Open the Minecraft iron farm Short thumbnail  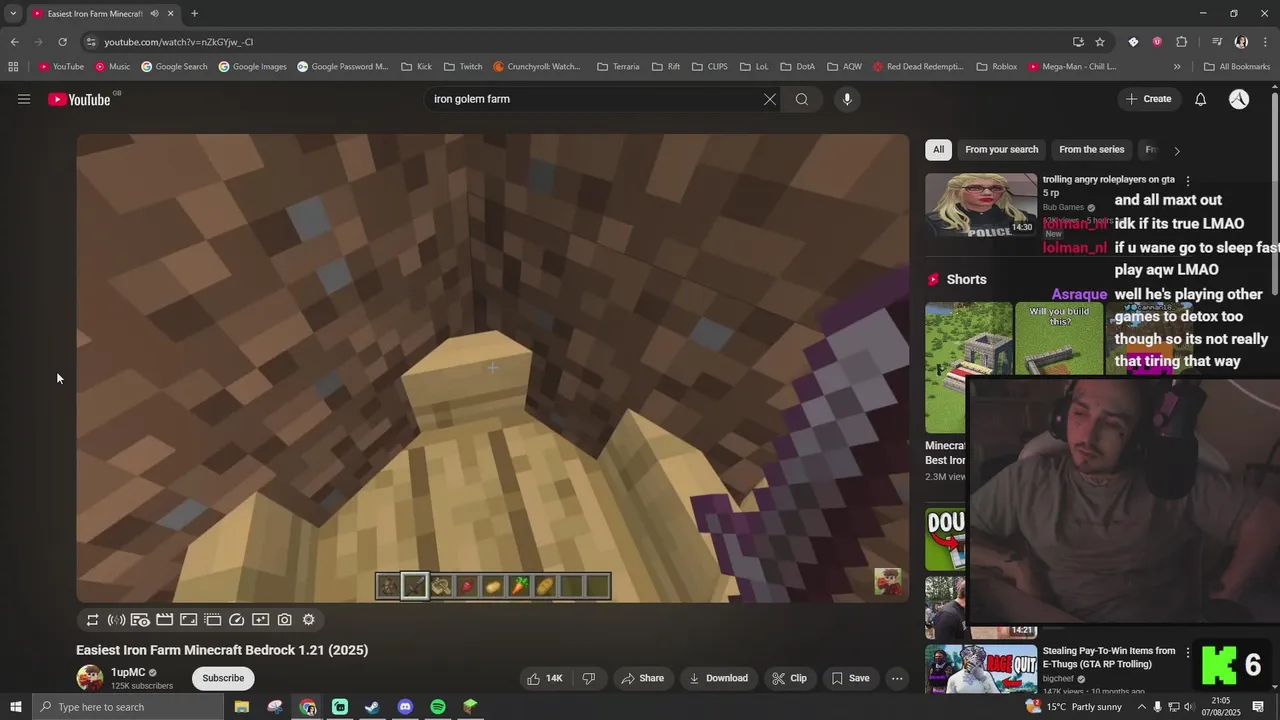968,367
